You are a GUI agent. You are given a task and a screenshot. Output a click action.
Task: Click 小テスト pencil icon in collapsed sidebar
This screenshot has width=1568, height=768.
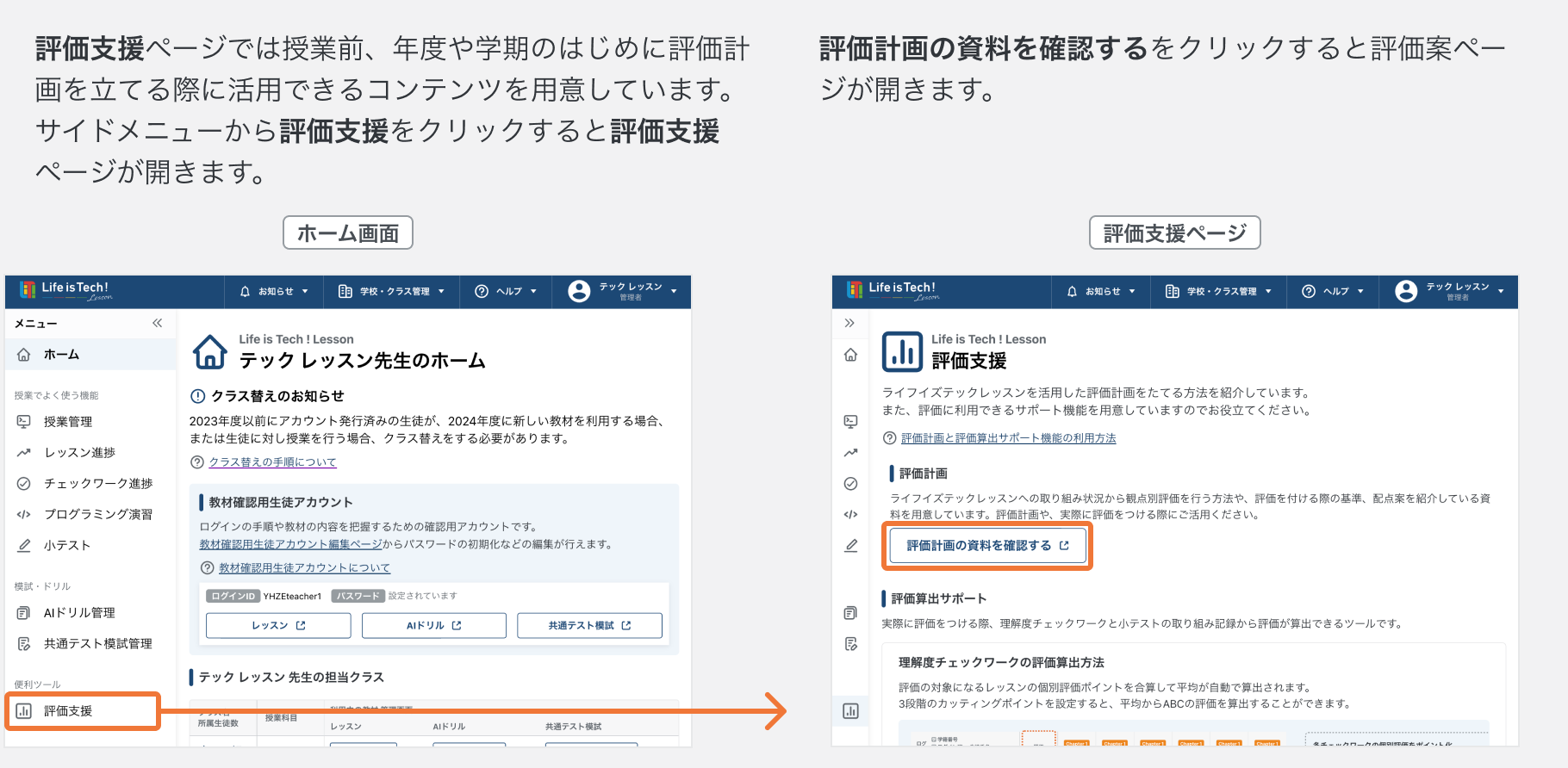[850, 545]
